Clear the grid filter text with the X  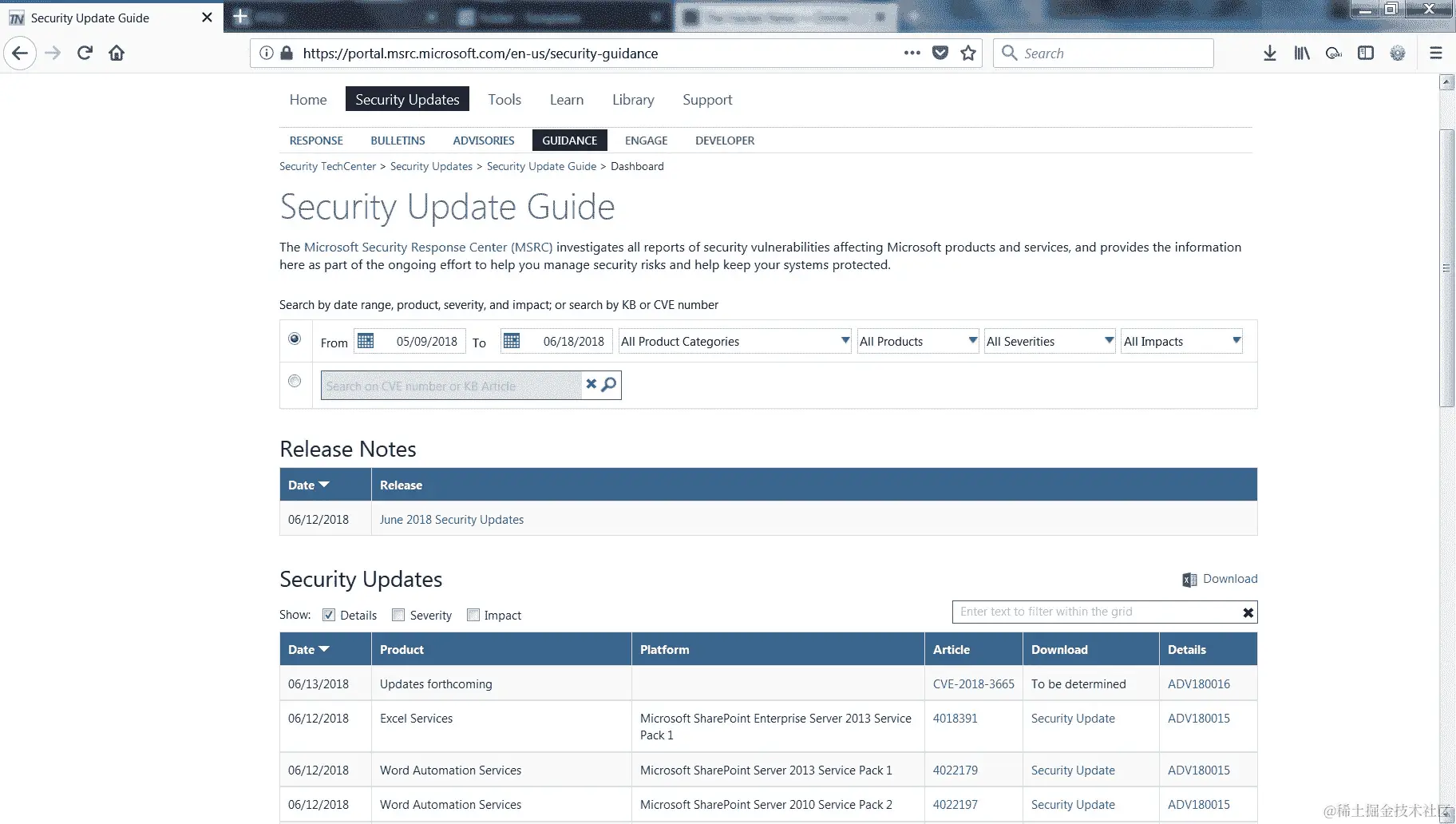[x=1248, y=612]
